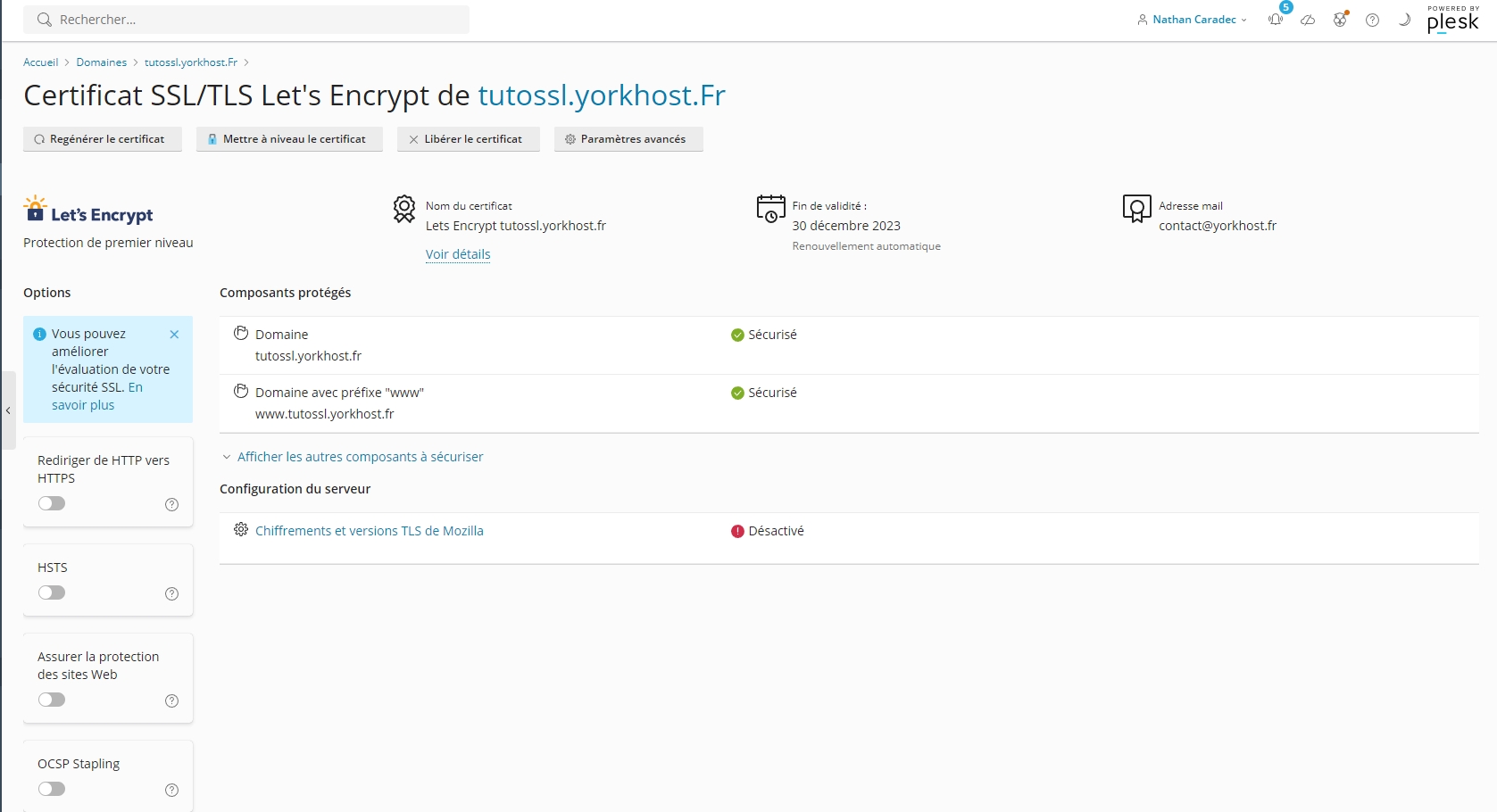Click help icon for HTTP to HTTPS redirect
This screenshot has width=1497, height=812.
172,505
